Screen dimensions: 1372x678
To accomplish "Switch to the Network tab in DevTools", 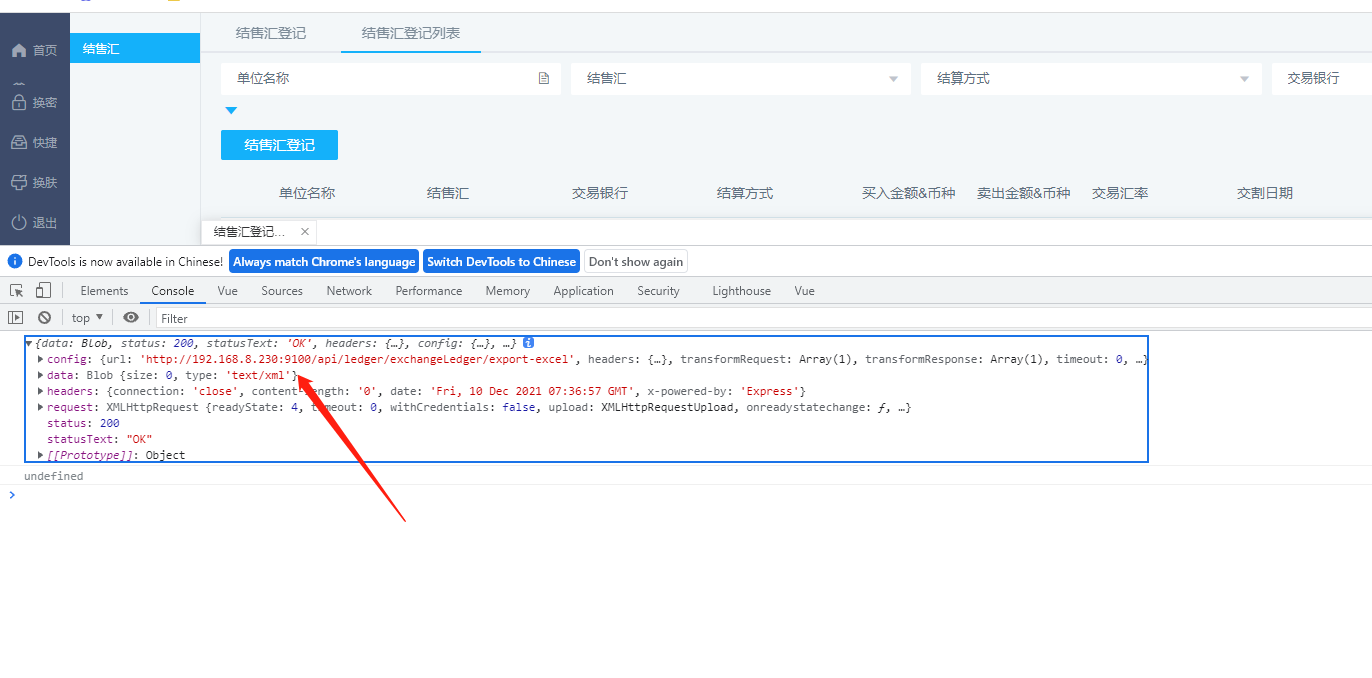I will click(x=348, y=290).
